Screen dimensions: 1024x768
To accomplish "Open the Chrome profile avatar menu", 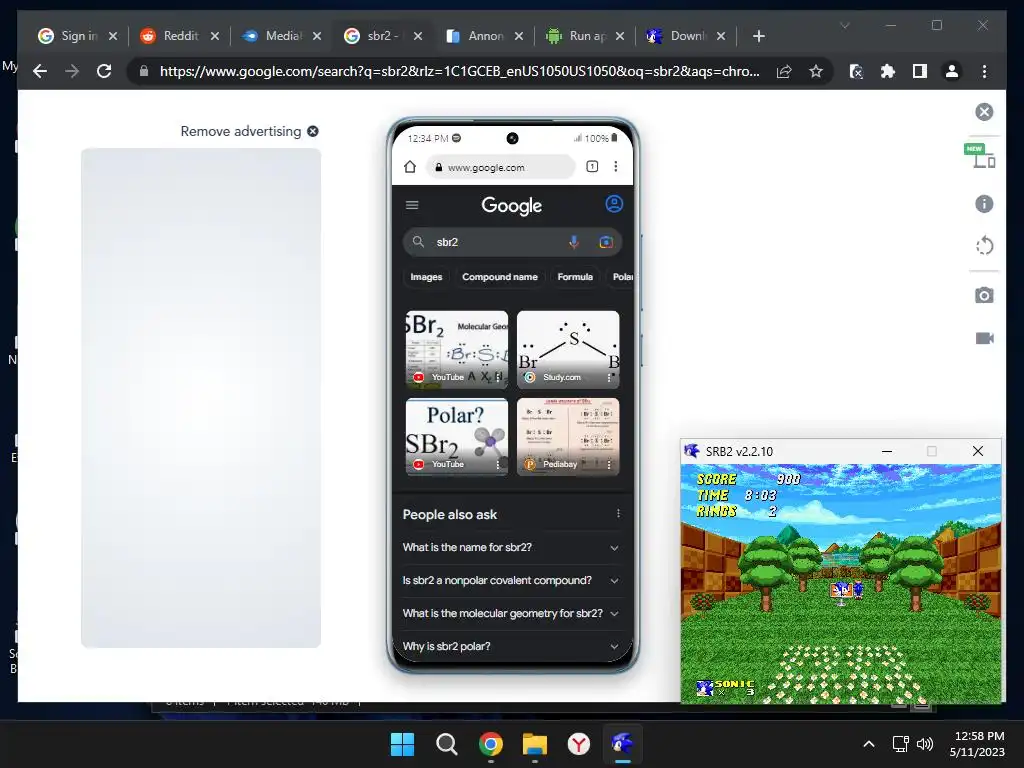I will (x=952, y=71).
